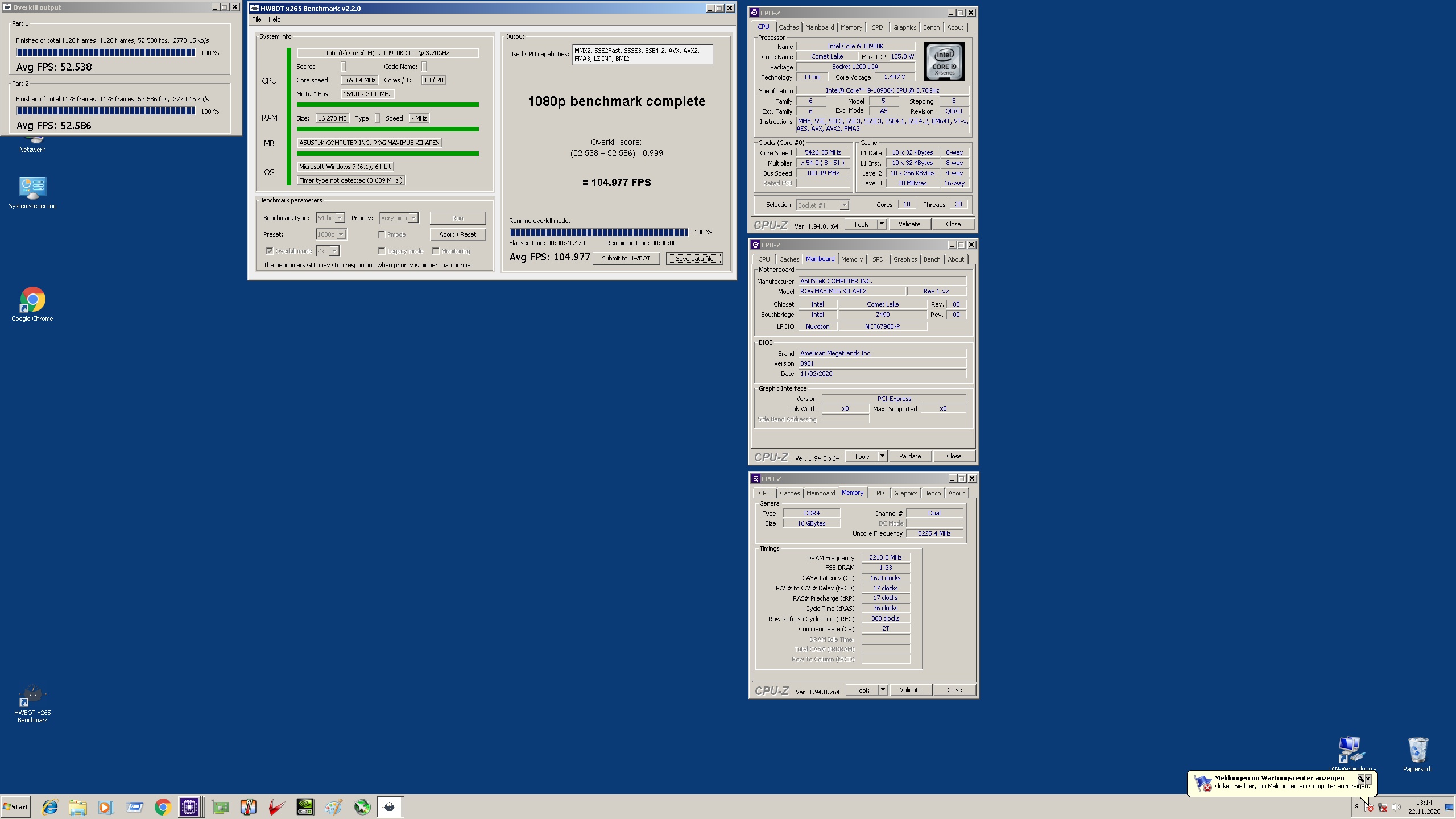1456x819 pixels.
Task: Toggle the Legacy mode checkbox
Action: coord(382,251)
